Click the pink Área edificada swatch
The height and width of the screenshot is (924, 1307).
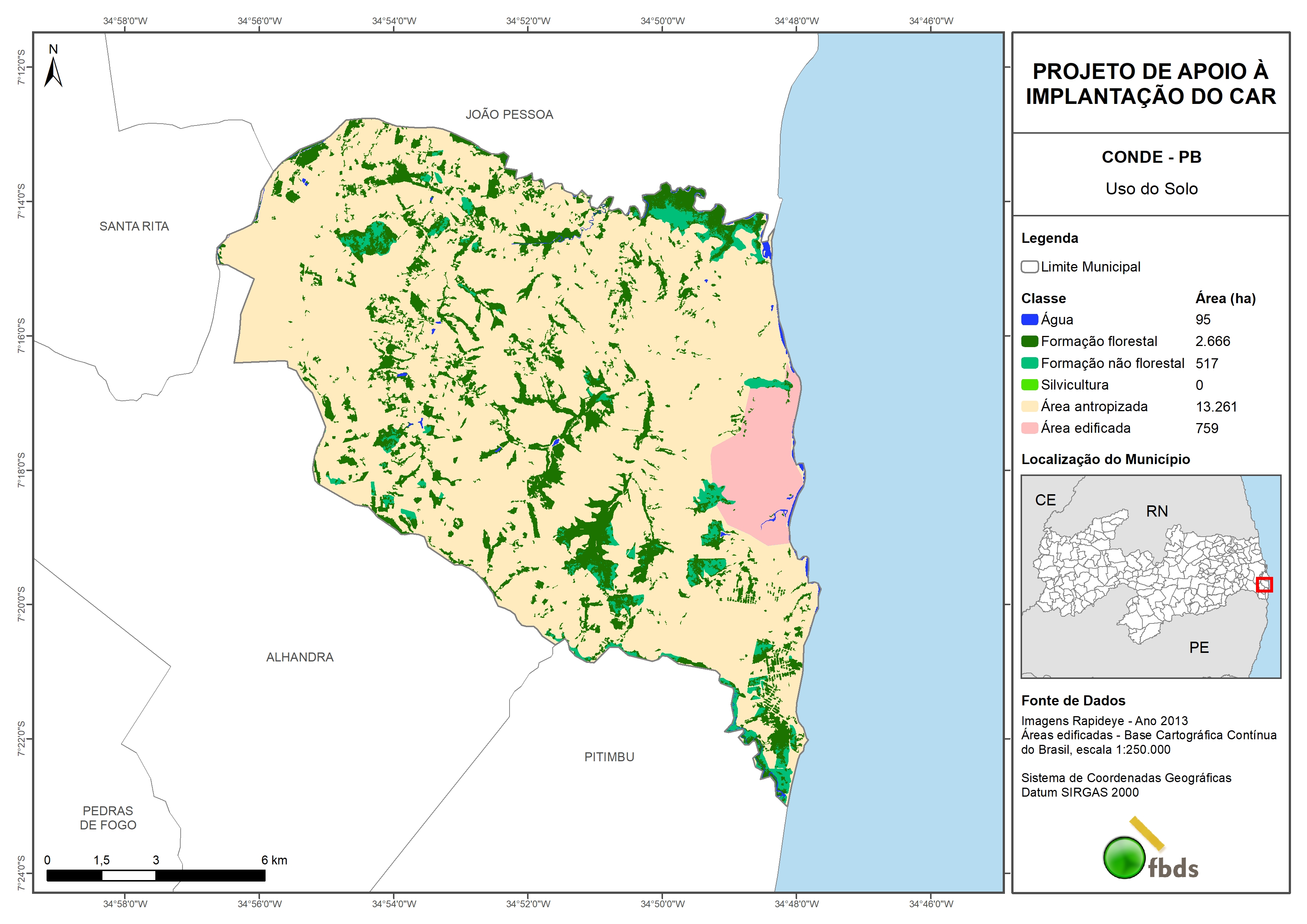click(1029, 428)
